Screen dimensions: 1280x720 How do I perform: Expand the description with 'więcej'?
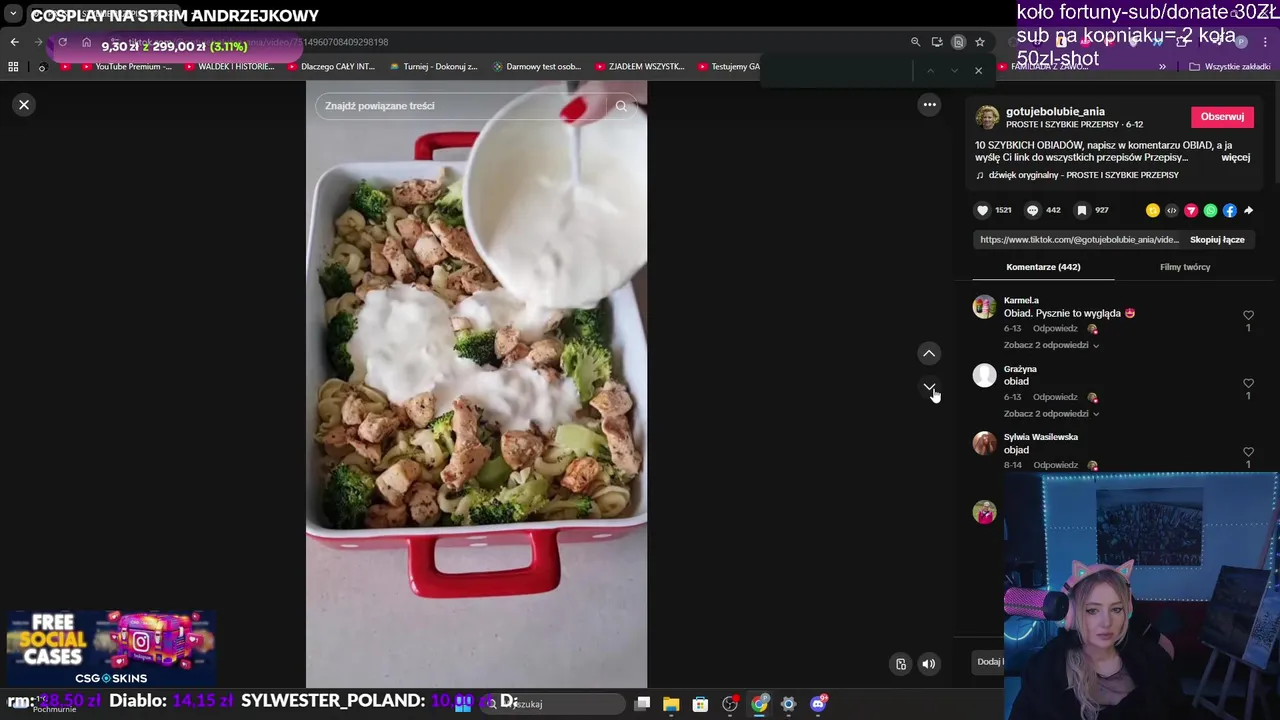tap(1236, 158)
